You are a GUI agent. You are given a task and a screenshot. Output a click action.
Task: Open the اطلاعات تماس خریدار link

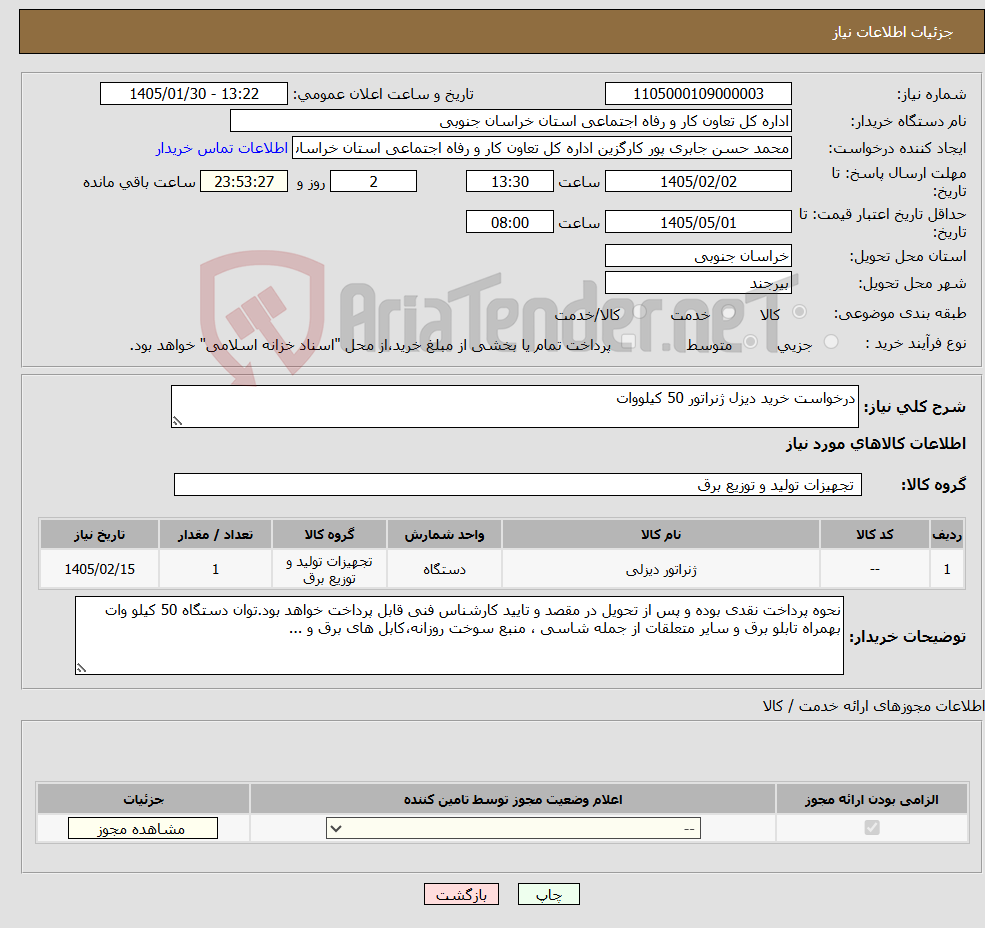[x=222, y=148]
